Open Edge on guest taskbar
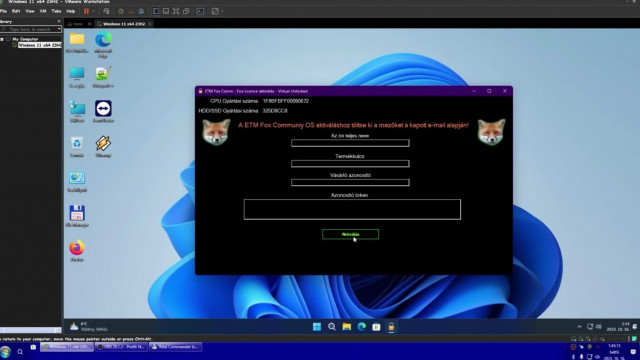This screenshot has width=640, height=360. pos(362,327)
